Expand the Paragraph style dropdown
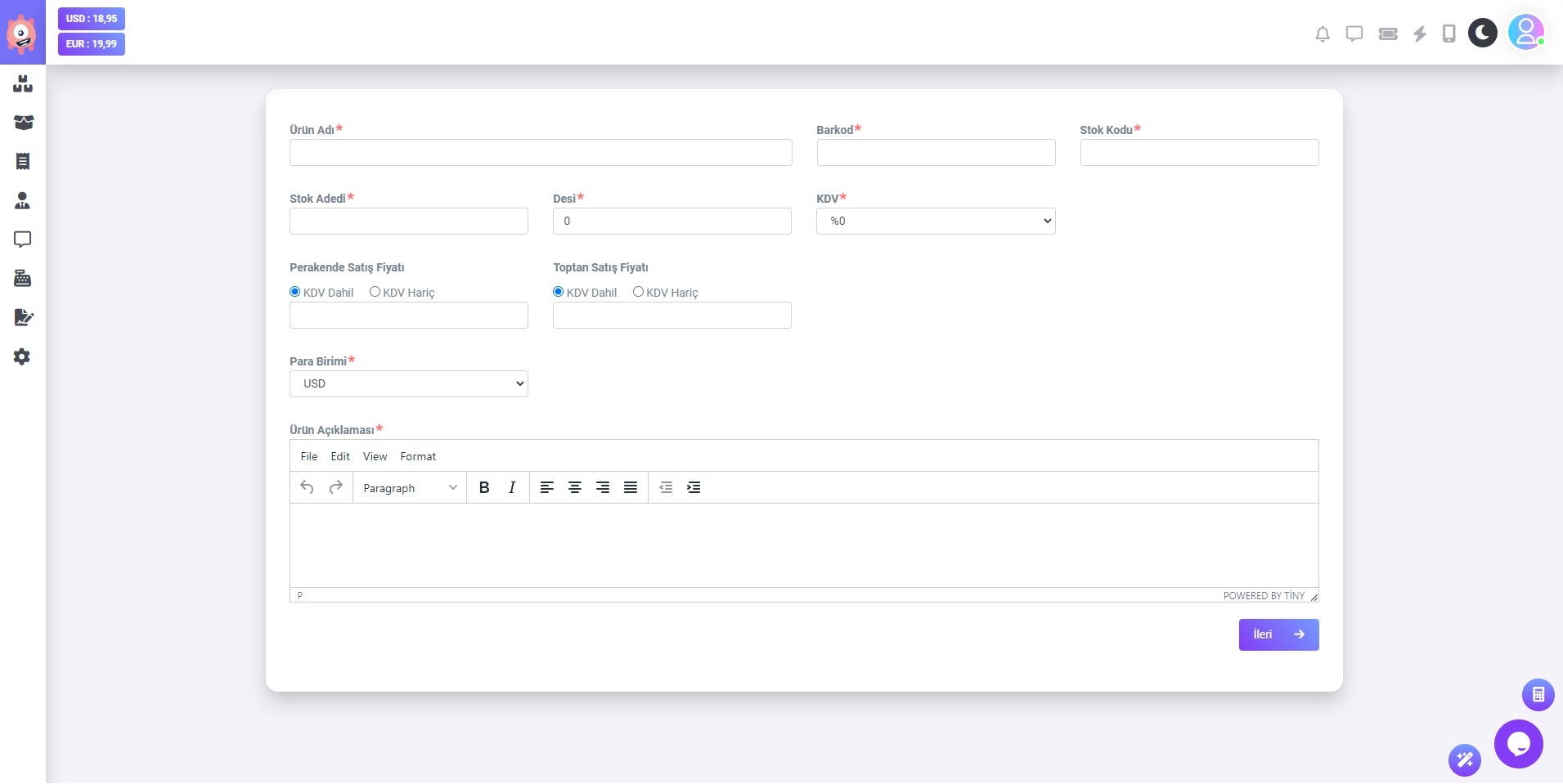The image size is (1563, 784). tap(409, 488)
